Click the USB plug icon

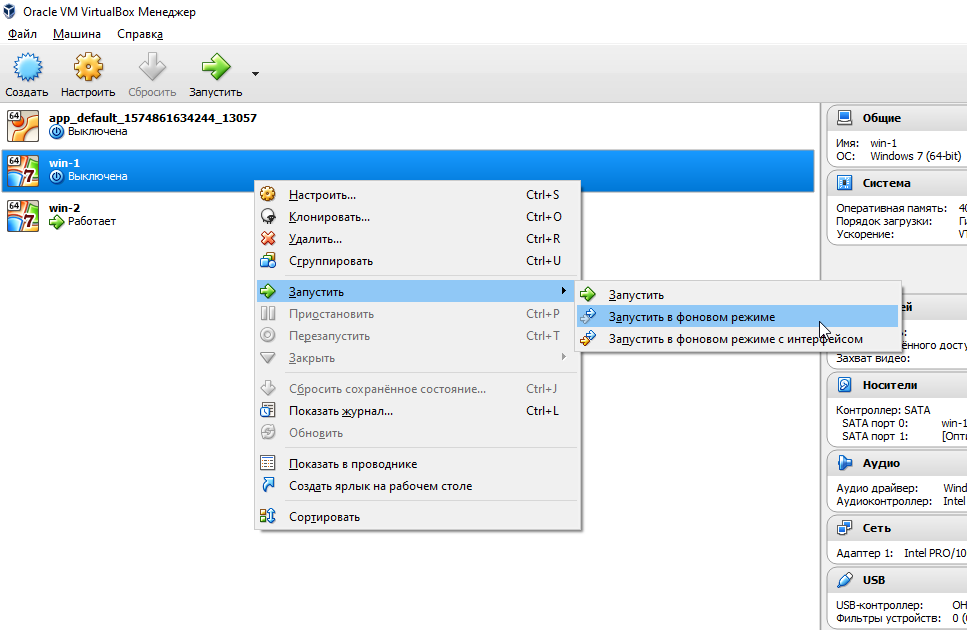pyautogui.click(x=844, y=580)
